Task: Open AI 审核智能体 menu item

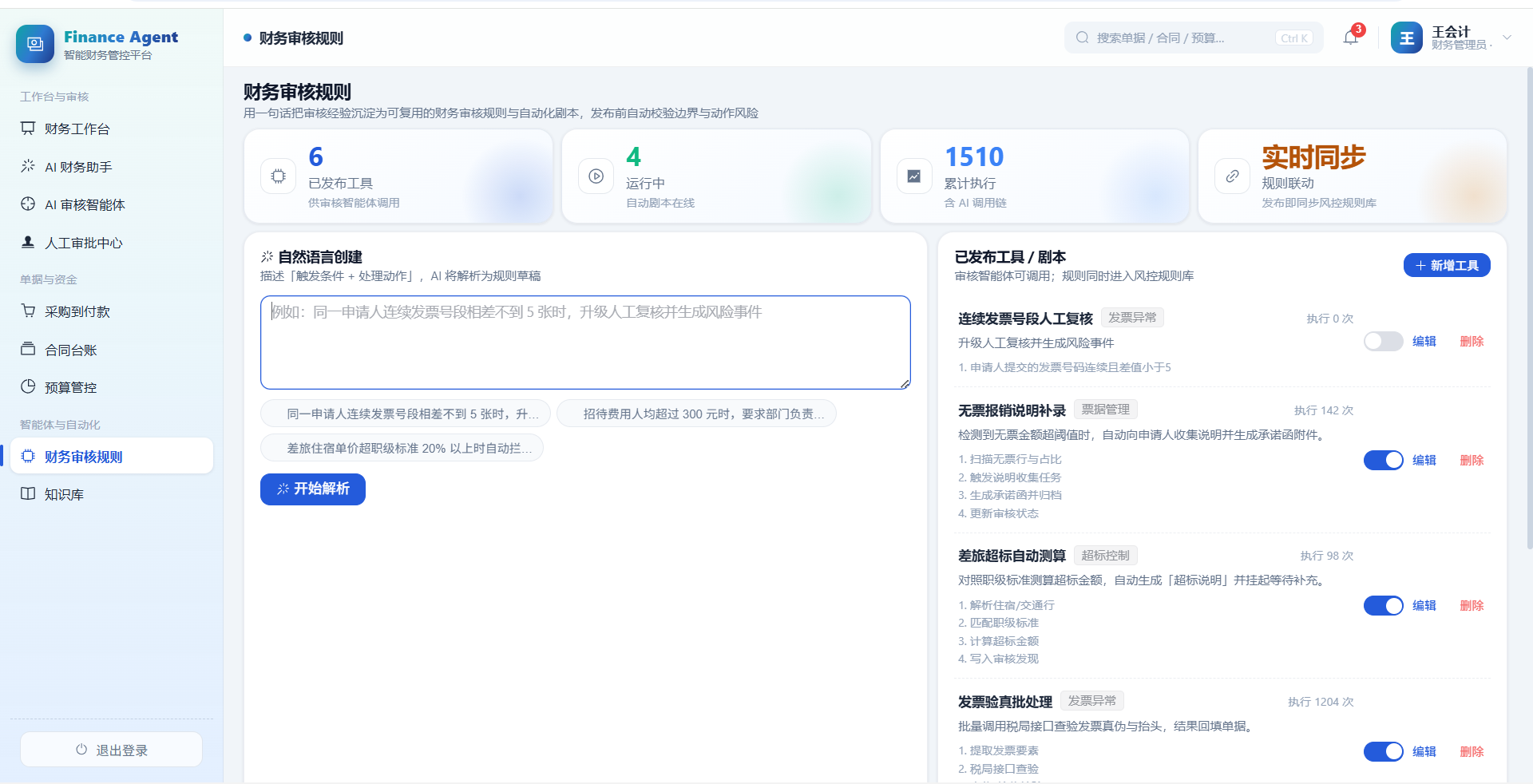Action: [x=112, y=204]
